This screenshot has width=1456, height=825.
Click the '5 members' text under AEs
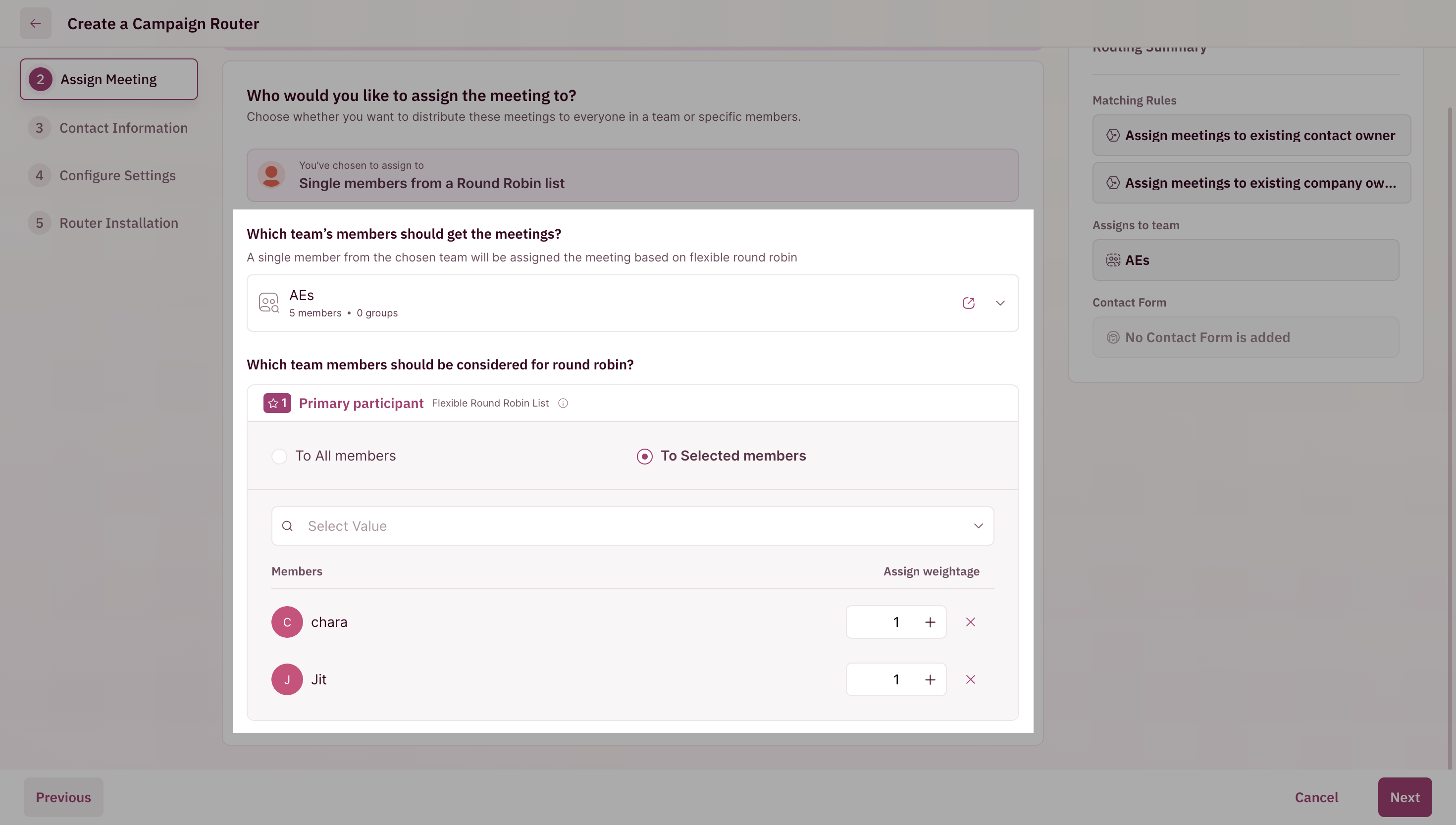pyautogui.click(x=315, y=313)
